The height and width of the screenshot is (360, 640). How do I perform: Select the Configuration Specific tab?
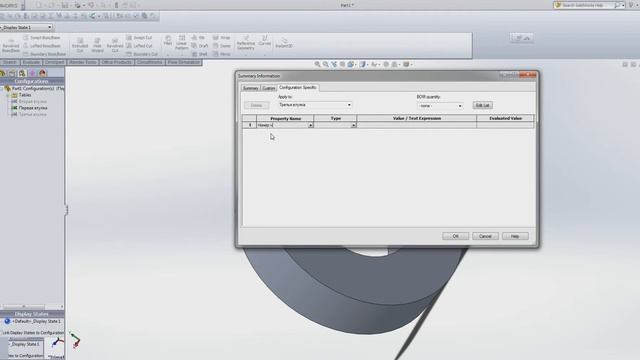point(298,88)
